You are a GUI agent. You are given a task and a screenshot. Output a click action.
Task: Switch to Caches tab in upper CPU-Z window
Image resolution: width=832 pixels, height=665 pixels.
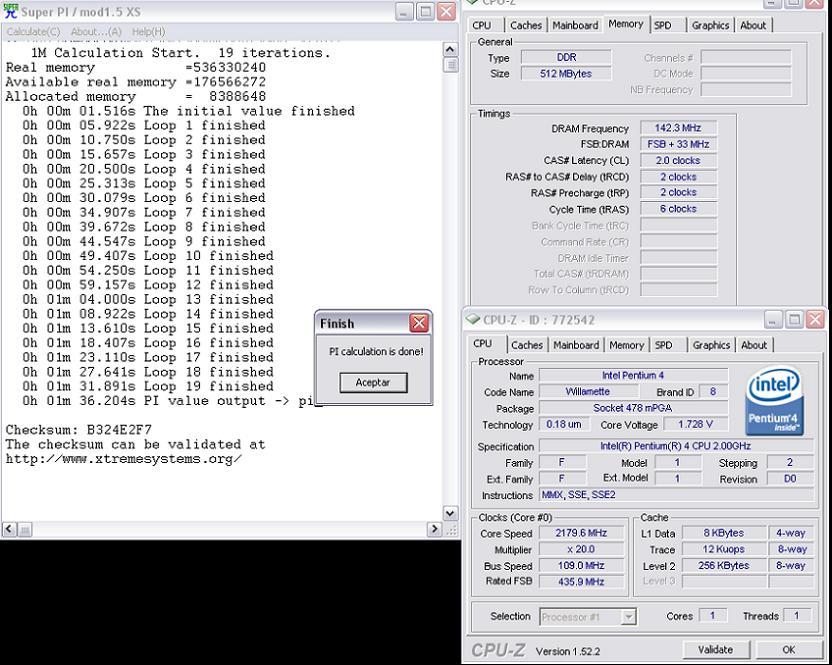tap(525, 25)
